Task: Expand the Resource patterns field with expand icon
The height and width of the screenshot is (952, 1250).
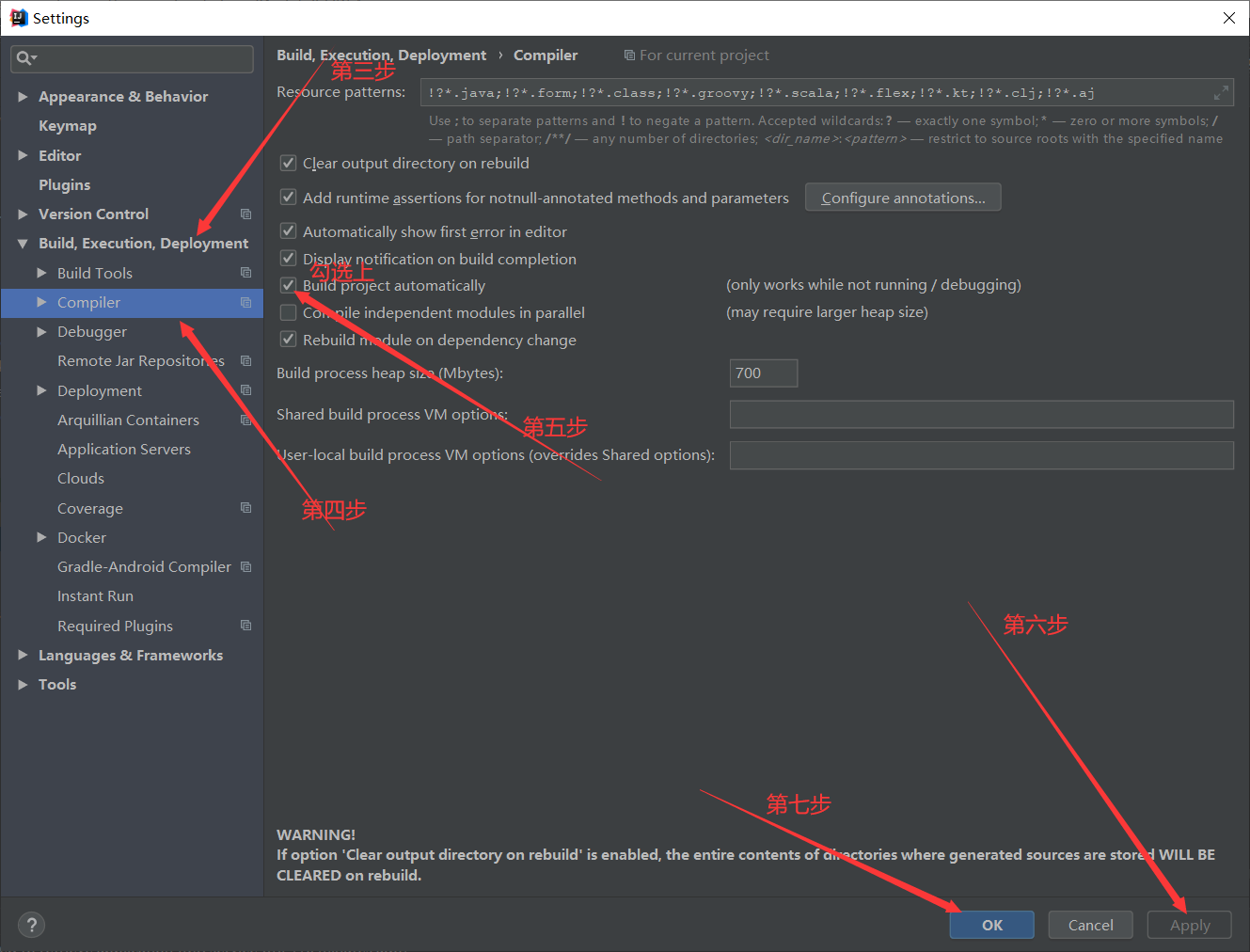Action: pos(1221,92)
